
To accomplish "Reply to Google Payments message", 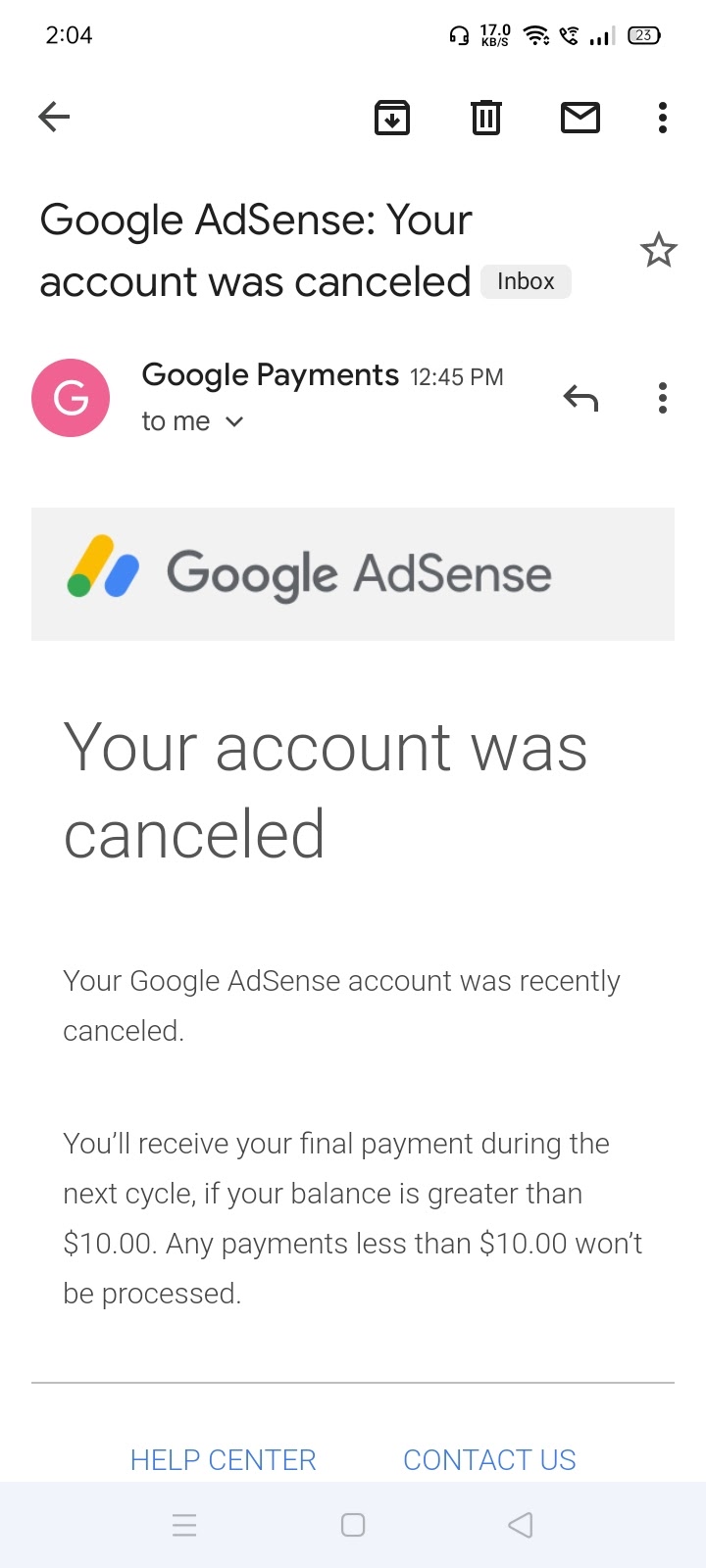I will (x=580, y=398).
